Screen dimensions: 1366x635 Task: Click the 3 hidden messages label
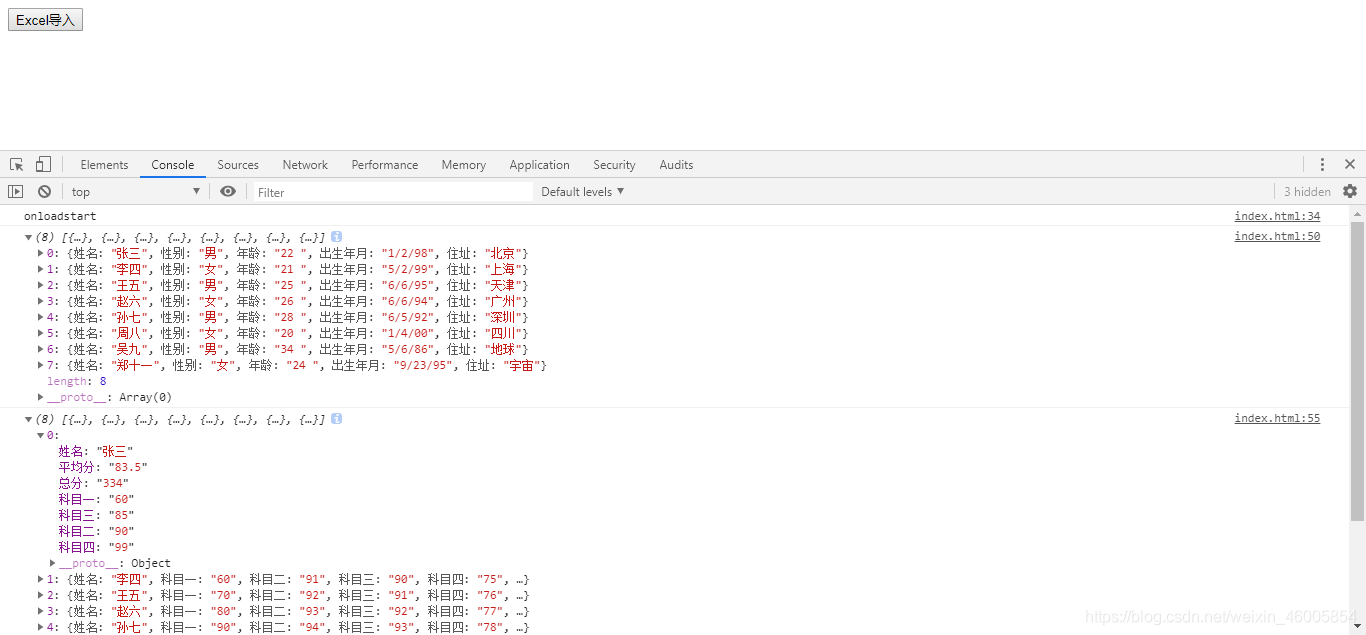click(1307, 192)
